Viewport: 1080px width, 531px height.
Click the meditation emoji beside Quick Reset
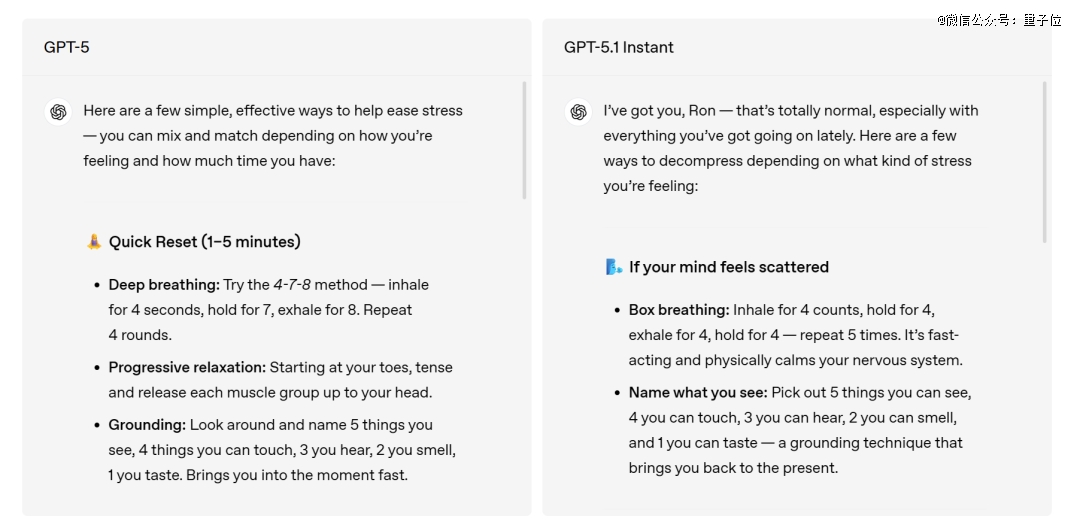(x=94, y=241)
